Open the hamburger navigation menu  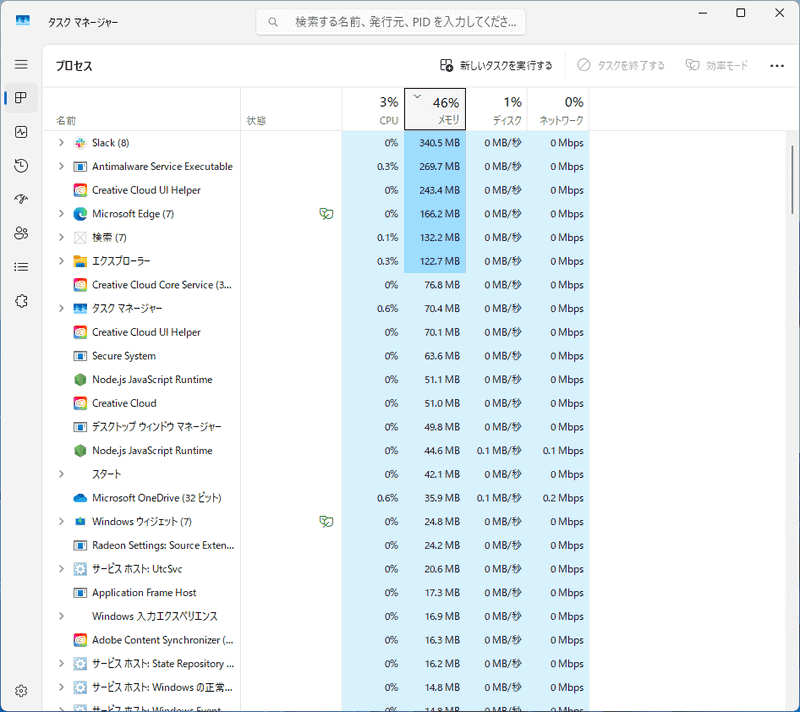click(21, 65)
